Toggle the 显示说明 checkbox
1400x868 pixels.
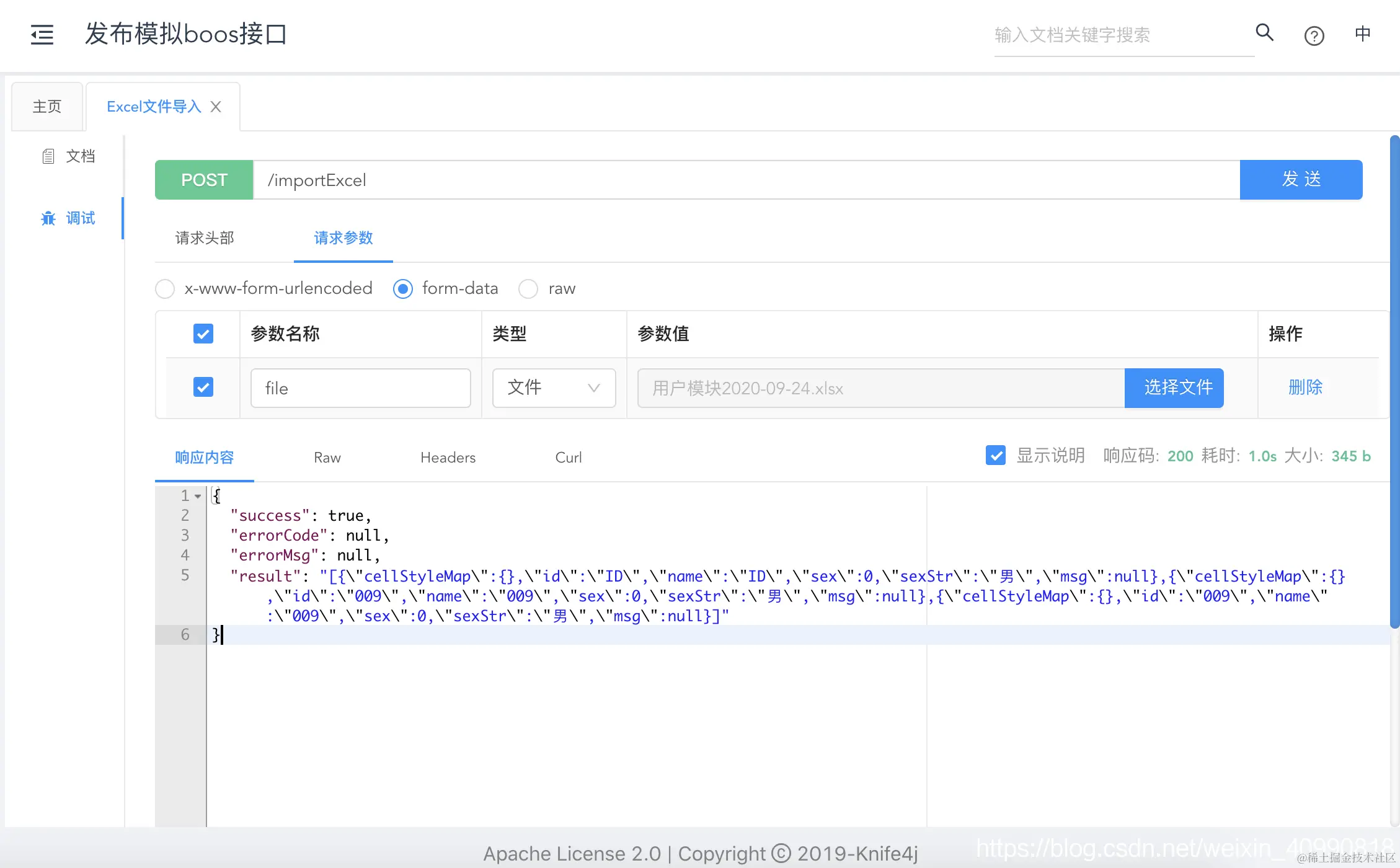coord(996,456)
